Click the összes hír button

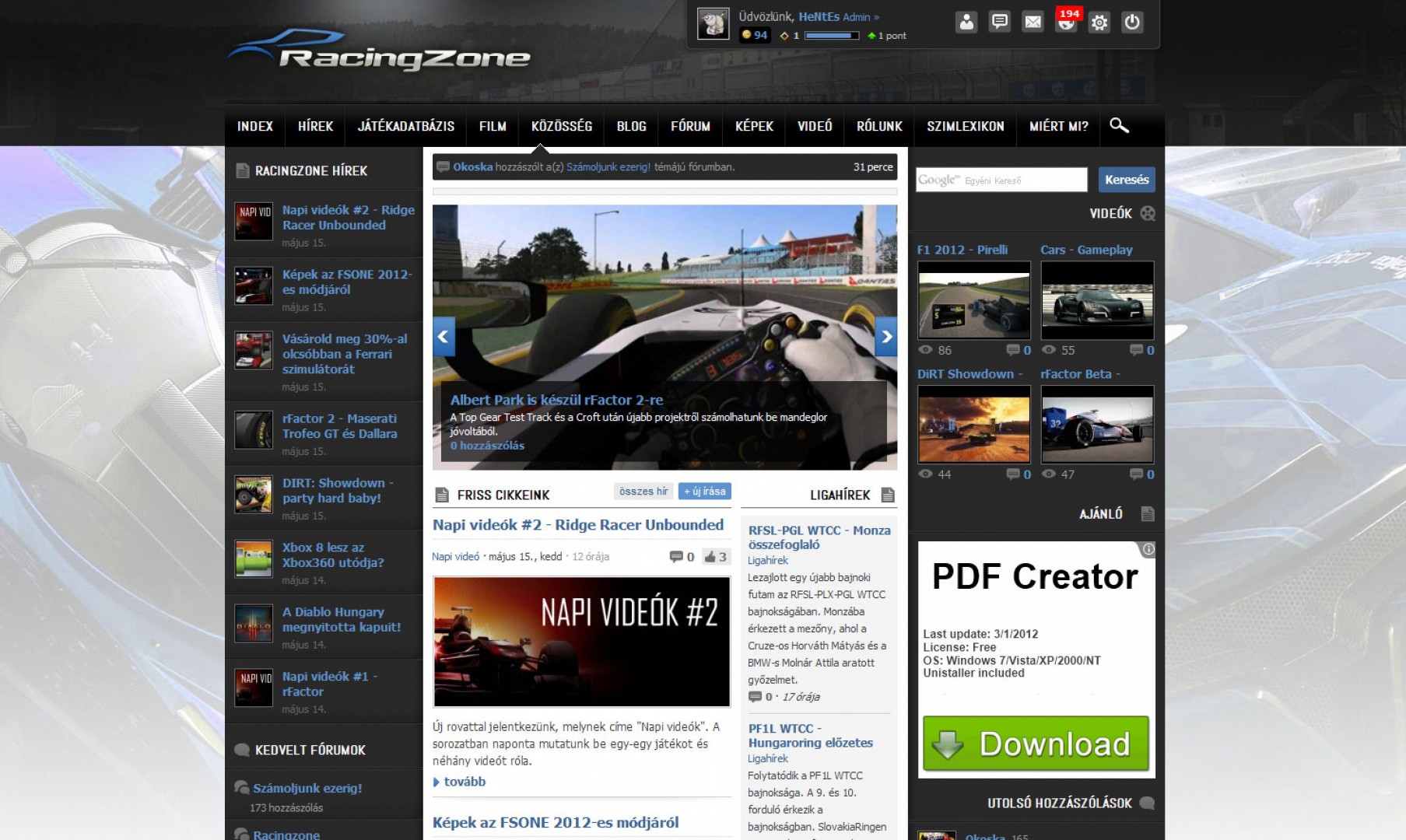[x=643, y=492]
